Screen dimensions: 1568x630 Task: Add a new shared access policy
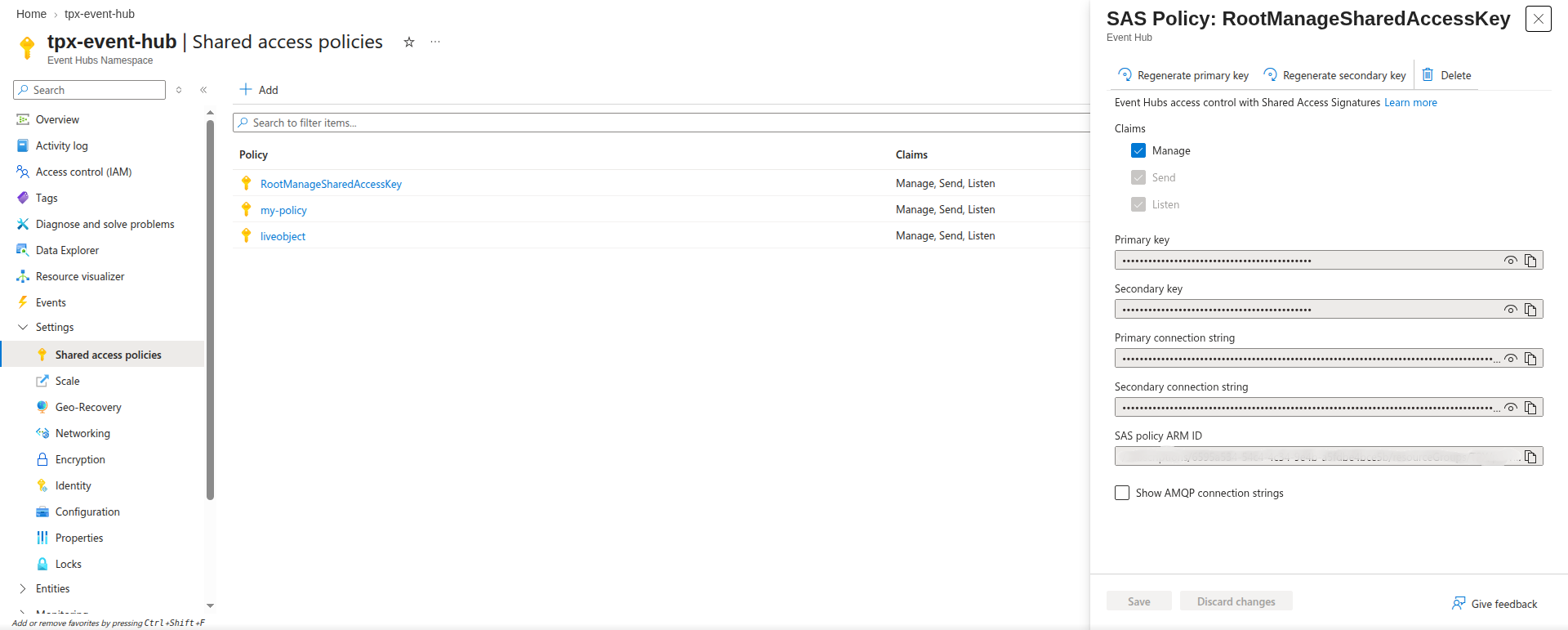(259, 90)
